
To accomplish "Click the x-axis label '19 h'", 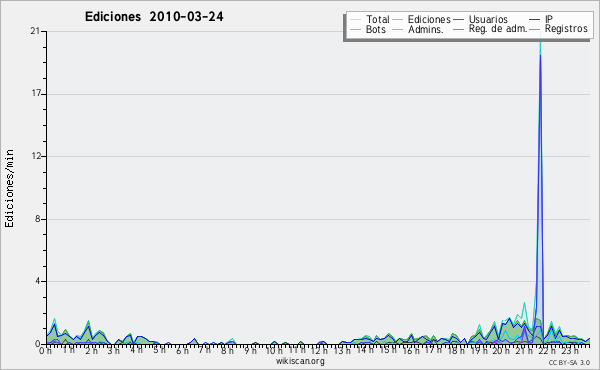I will [478, 350].
